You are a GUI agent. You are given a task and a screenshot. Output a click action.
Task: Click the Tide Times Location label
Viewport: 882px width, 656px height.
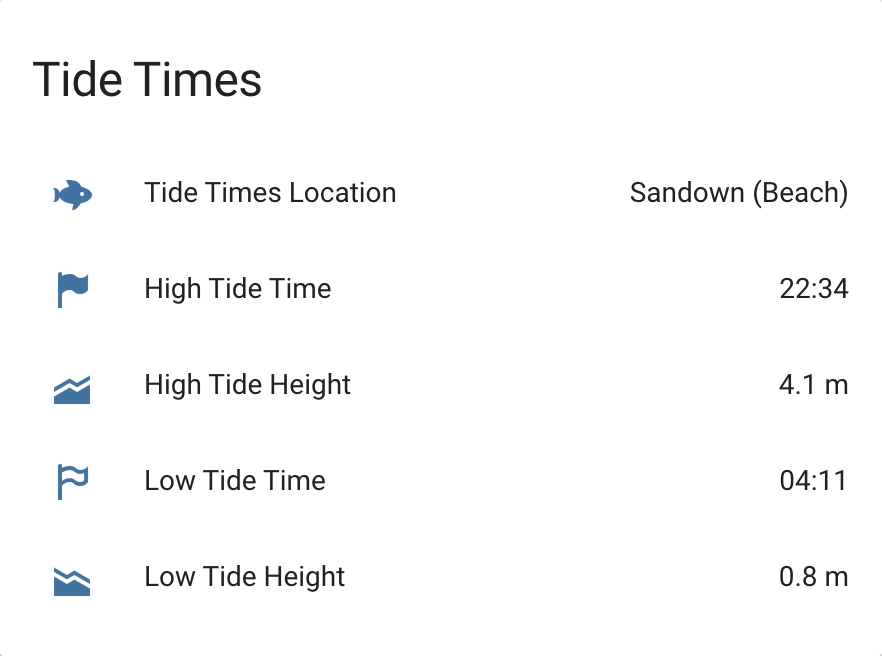pyautogui.click(x=270, y=193)
